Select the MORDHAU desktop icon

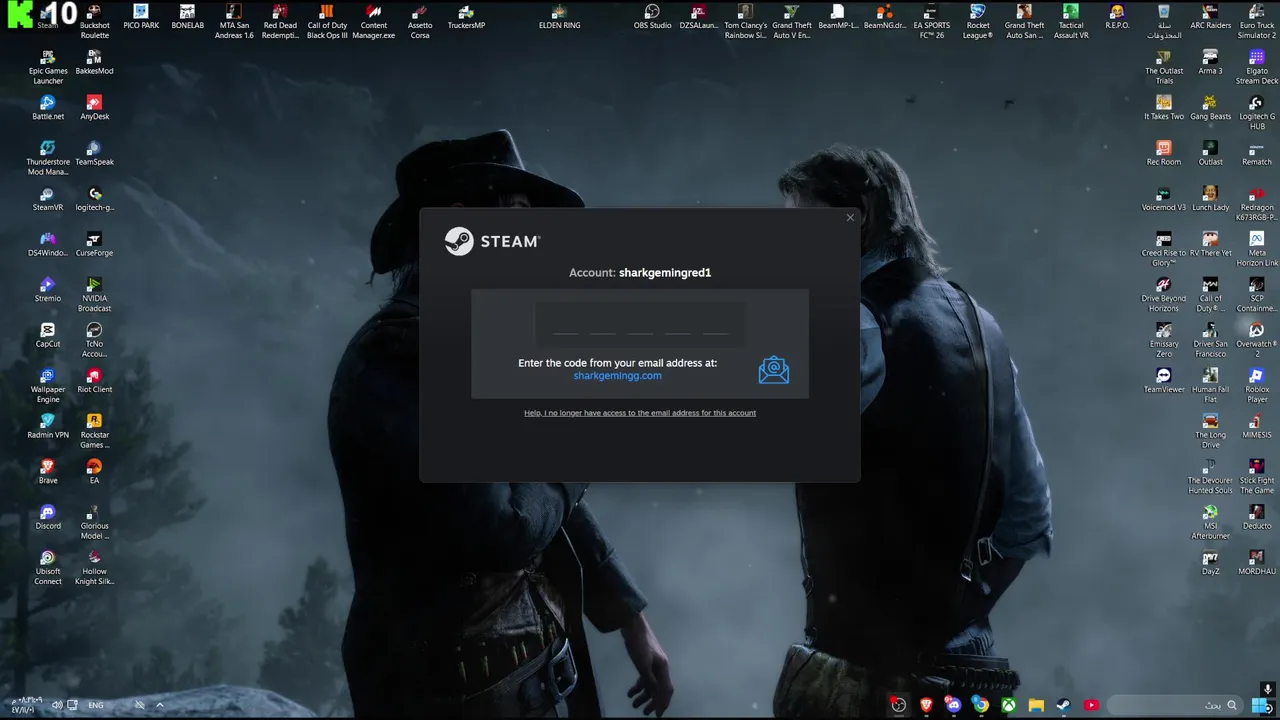(1257, 562)
